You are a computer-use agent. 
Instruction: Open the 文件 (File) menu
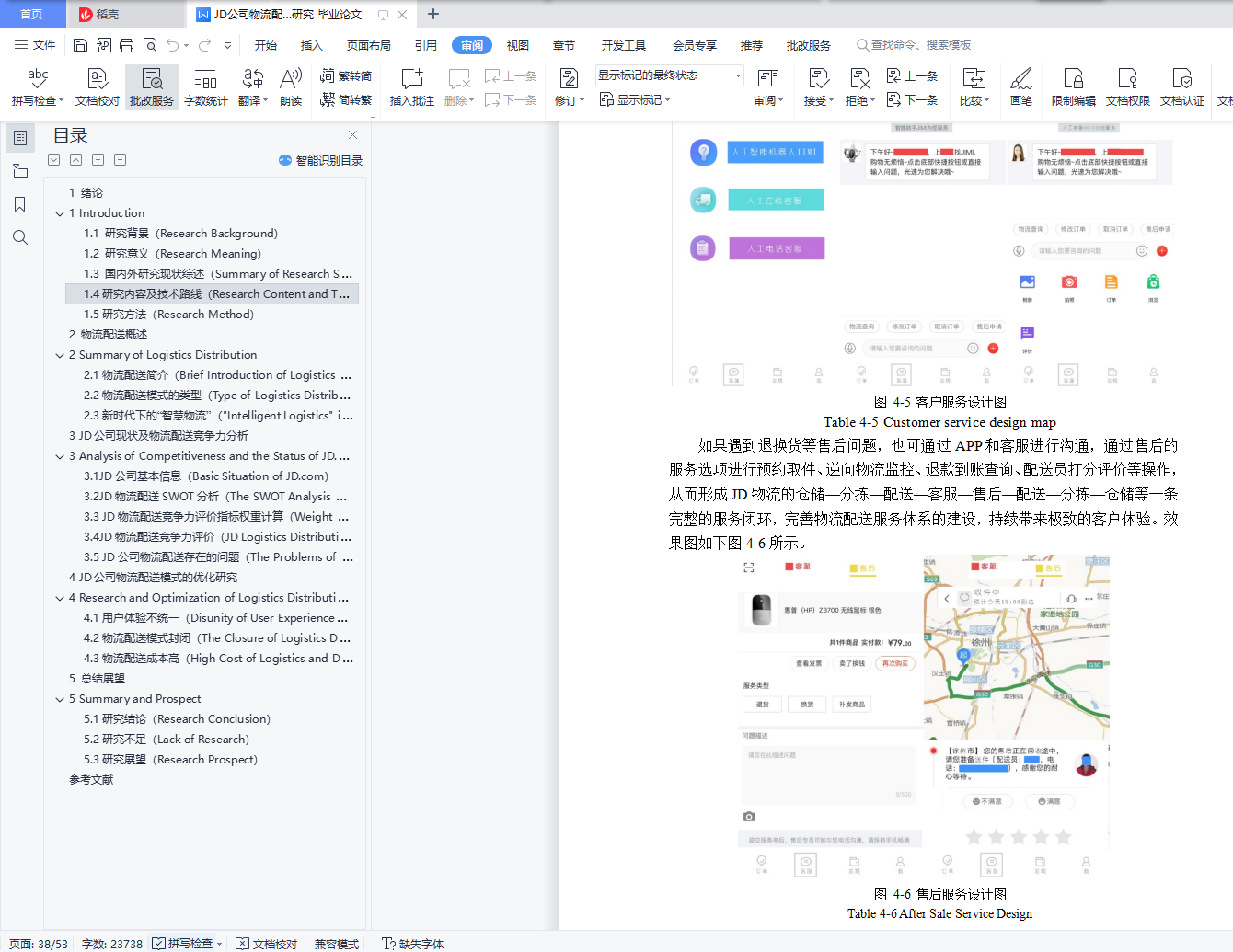click(x=35, y=45)
